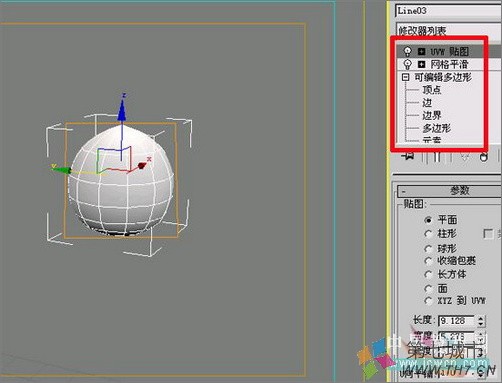Select the 边界 sub-object level
This screenshot has height=383, width=502.
click(x=432, y=116)
